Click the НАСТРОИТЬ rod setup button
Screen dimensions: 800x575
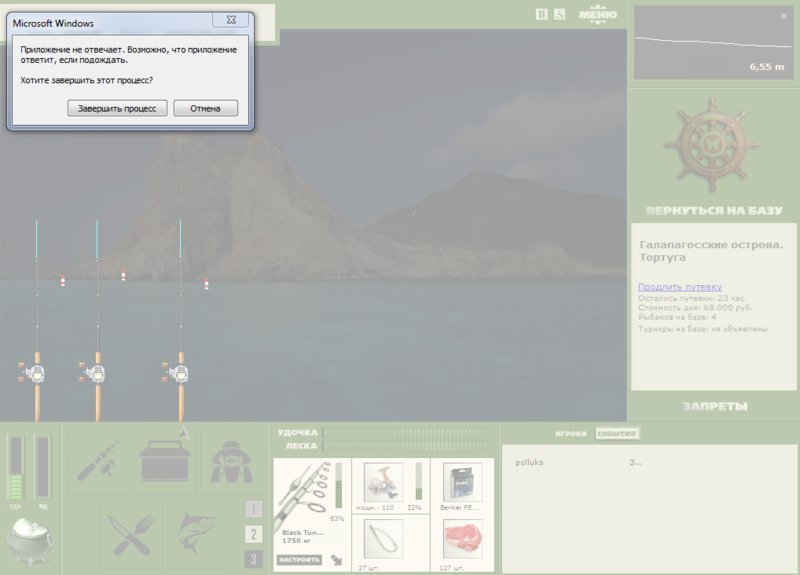point(299,560)
